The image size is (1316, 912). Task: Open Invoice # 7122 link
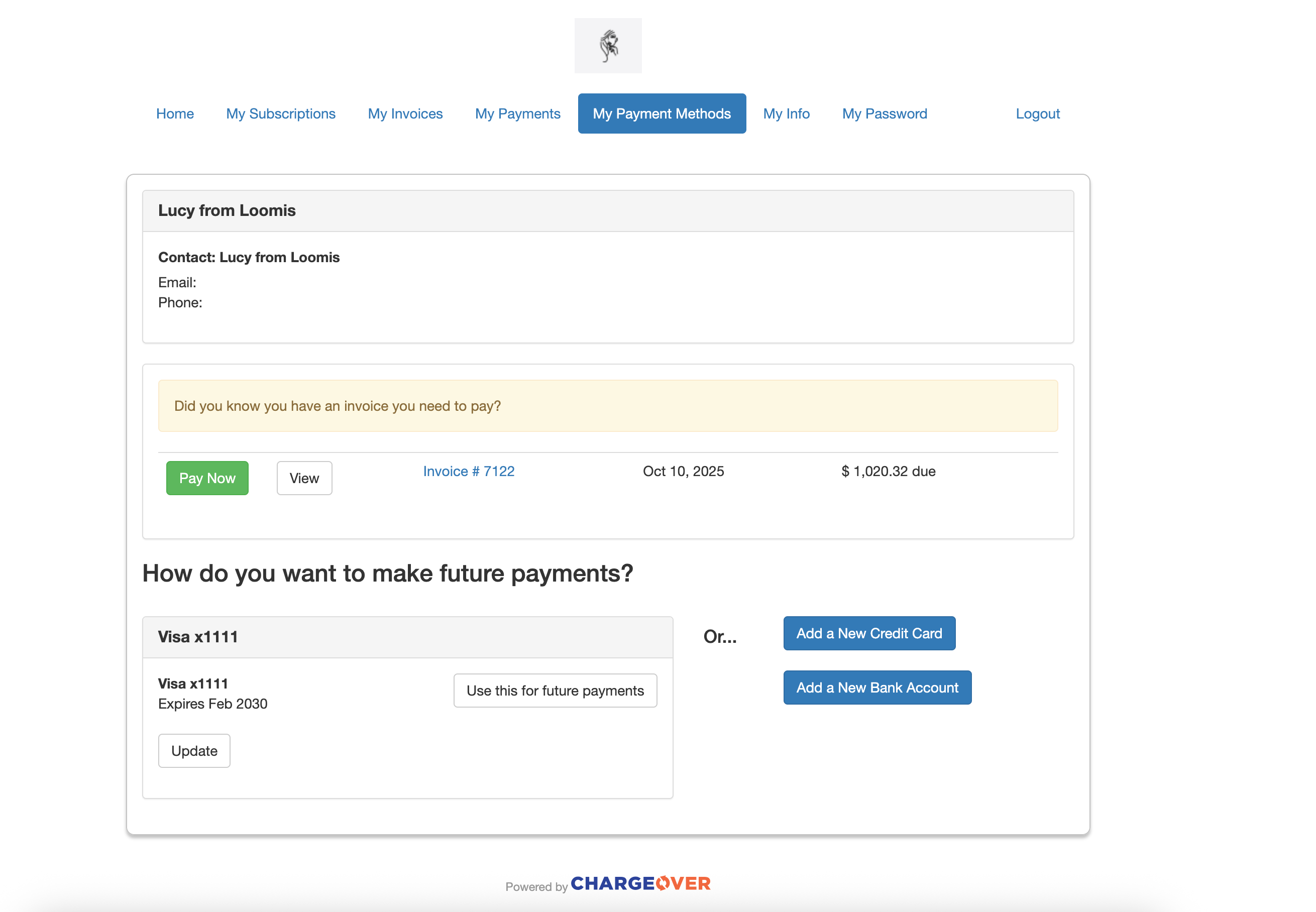coord(469,472)
